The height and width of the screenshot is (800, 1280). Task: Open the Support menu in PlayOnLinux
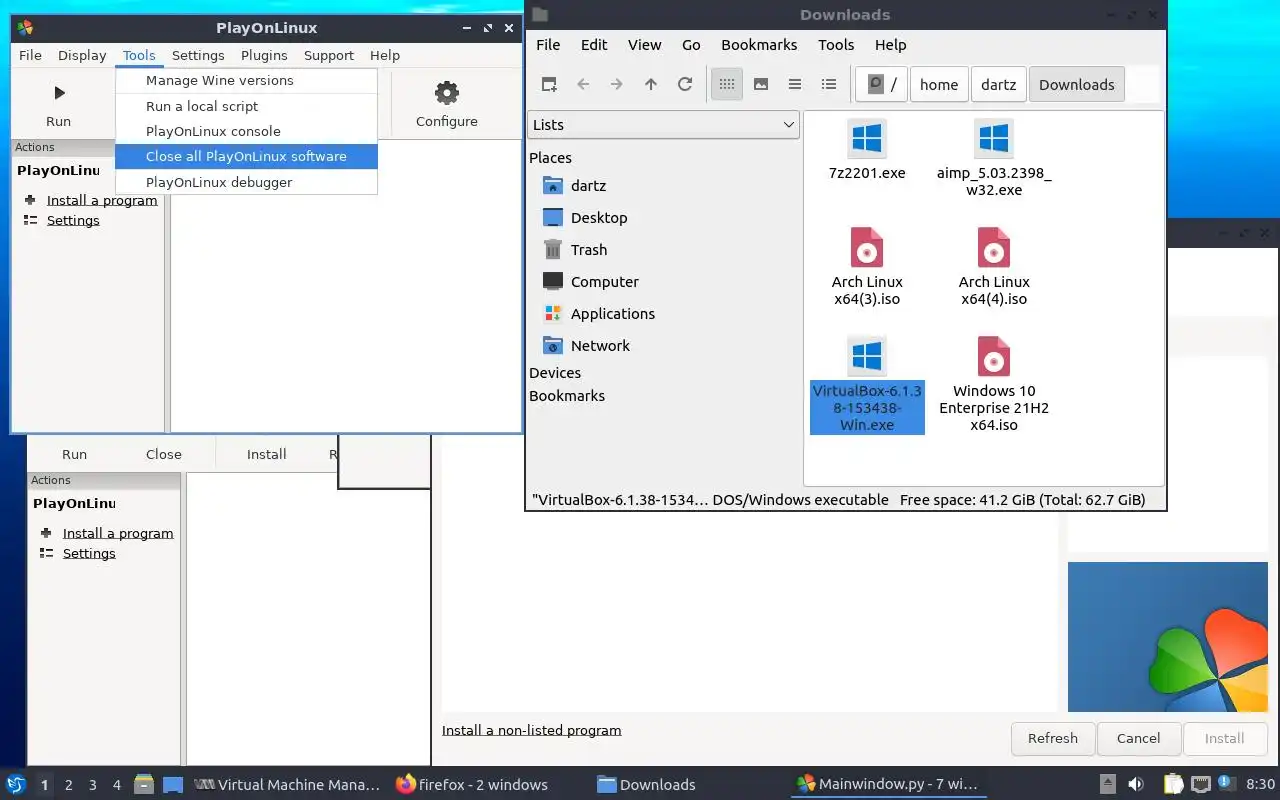click(x=329, y=56)
